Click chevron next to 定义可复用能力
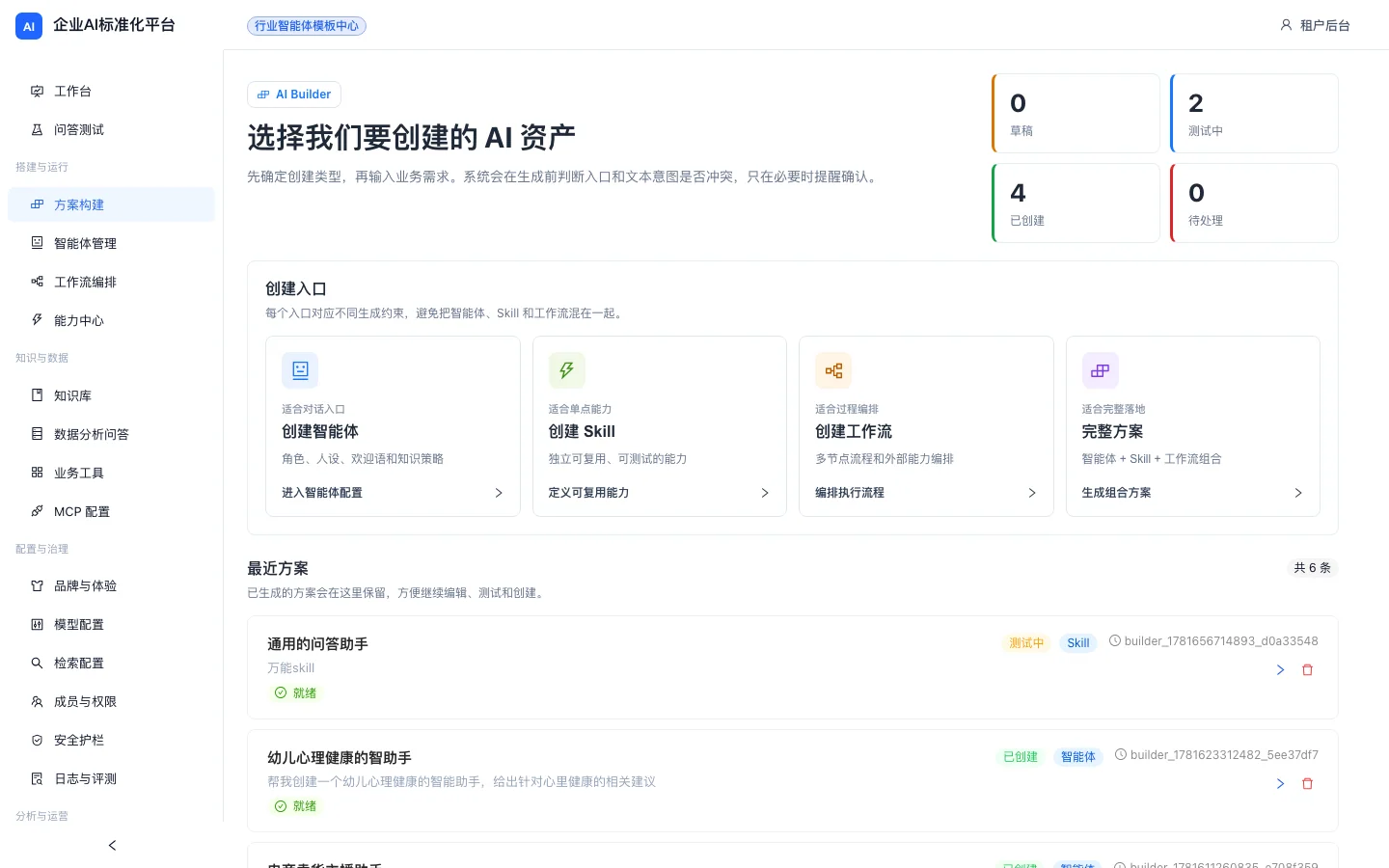The width and height of the screenshot is (1389, 868). pos(765,493)
